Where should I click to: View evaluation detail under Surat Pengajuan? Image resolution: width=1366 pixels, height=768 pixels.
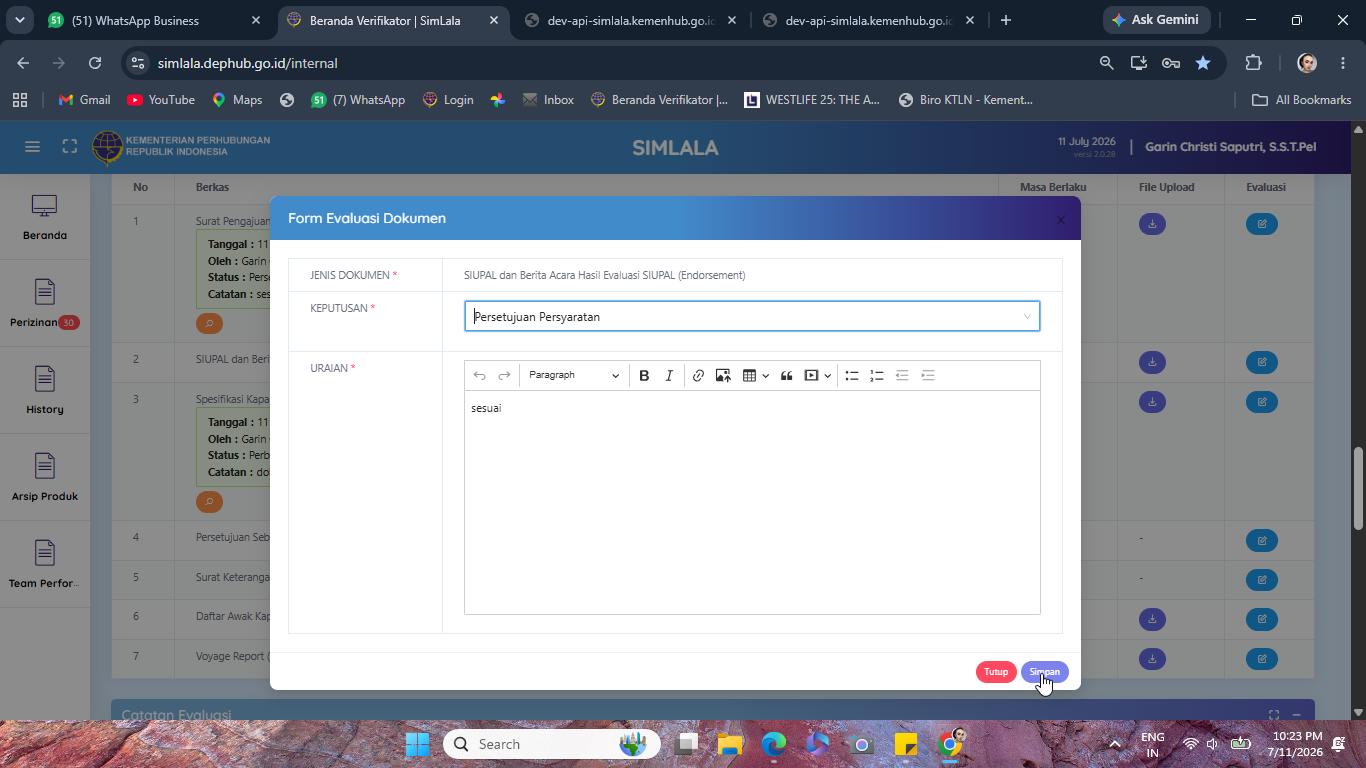tap(209, 324)
